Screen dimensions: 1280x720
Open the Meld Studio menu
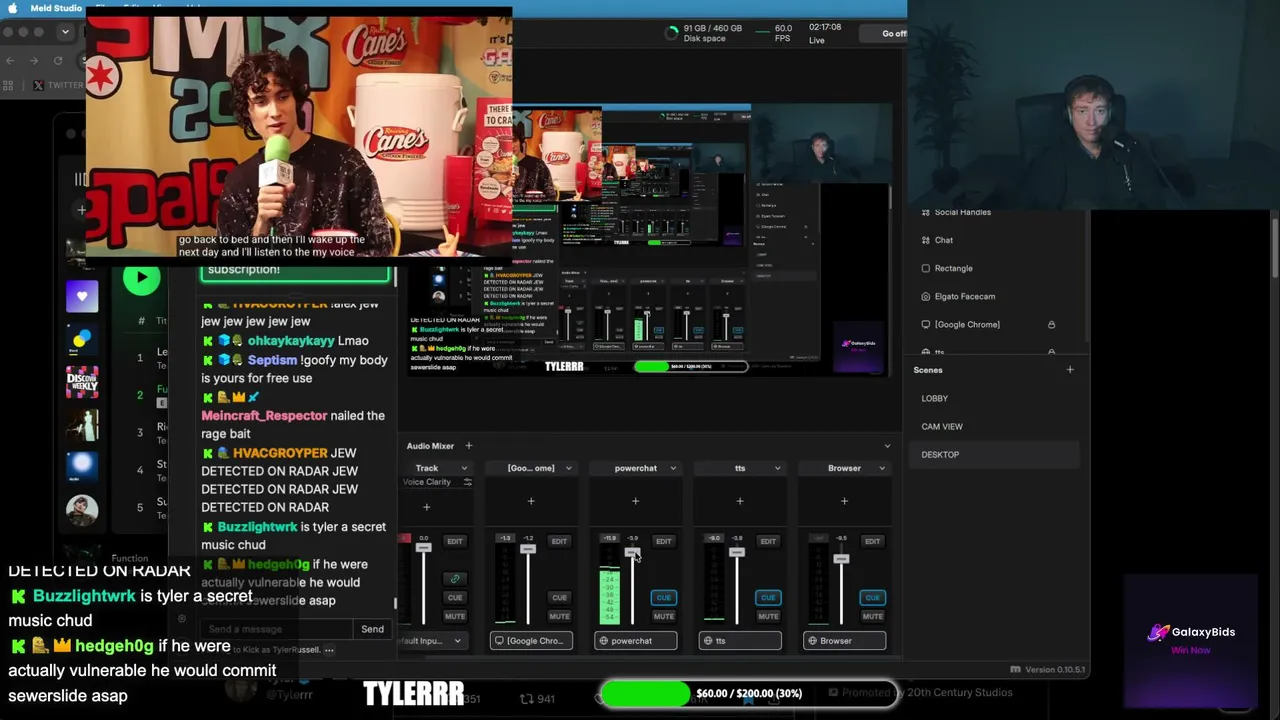(x=56, y=8)
